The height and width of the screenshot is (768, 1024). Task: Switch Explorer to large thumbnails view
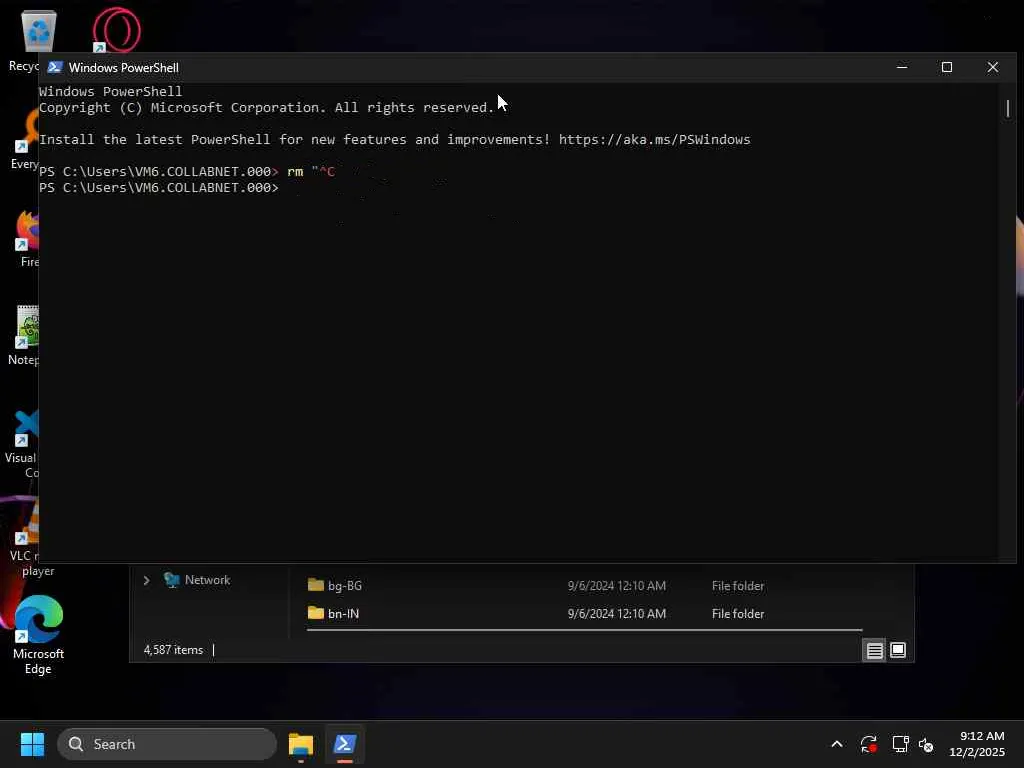coord(898,650)
